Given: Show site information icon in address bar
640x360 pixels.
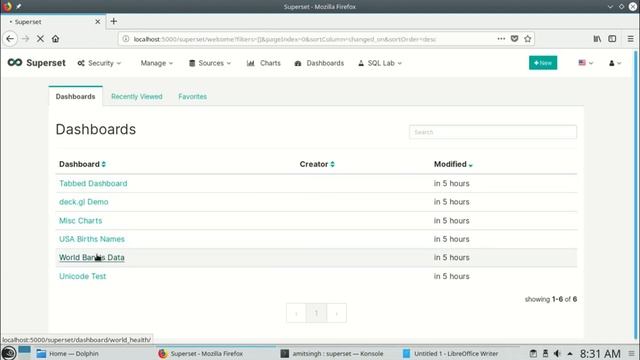Looking at the screenshot, I should (x=126, y=39).
